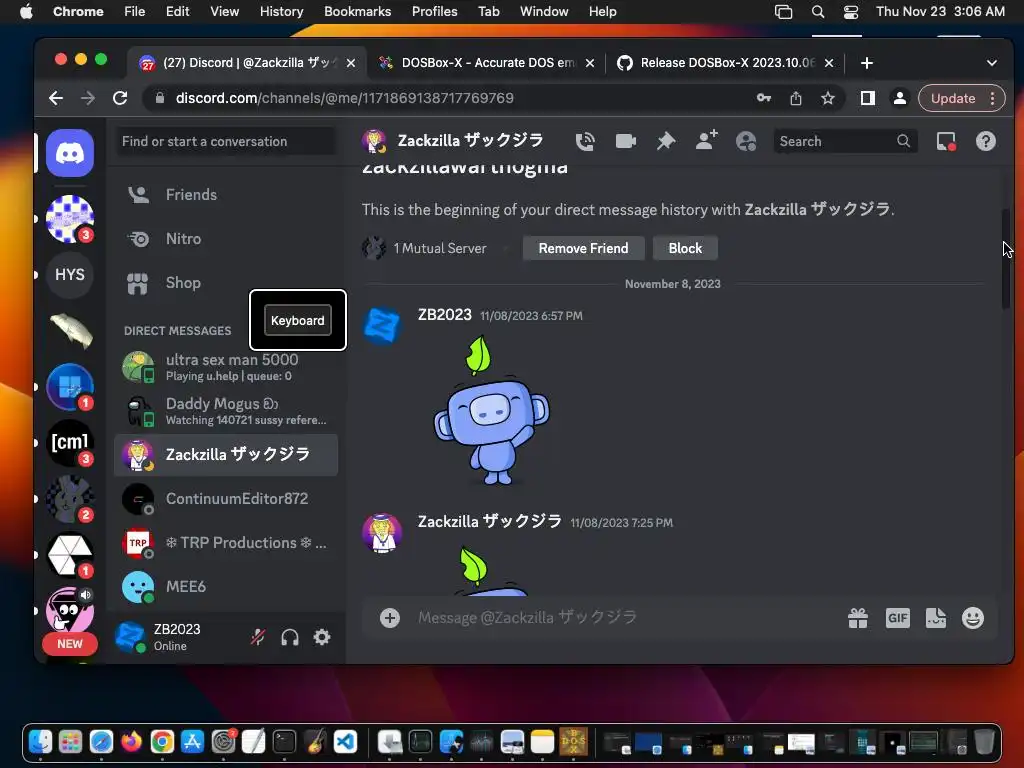Open User Settings gear
1024x768 pixels.
point(322,637)
